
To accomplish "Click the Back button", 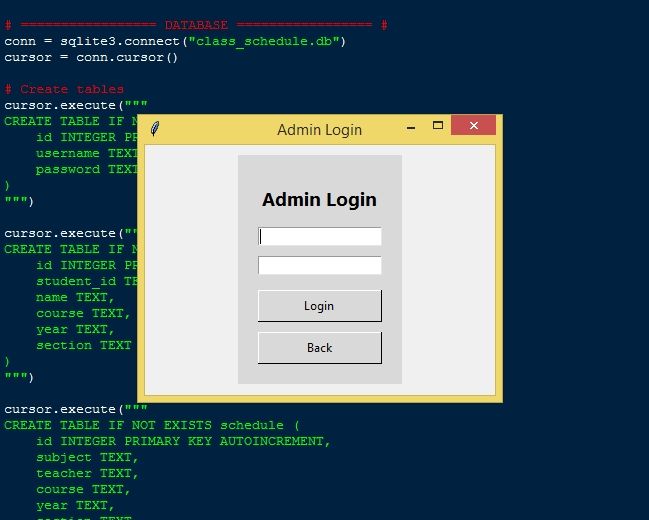I will coord(319,348).
